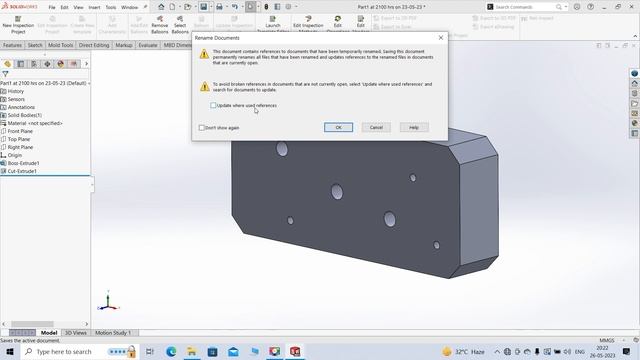Show hidden system tray icons
This screenshot has width=640, height=360.
click(x=497, y=351)
